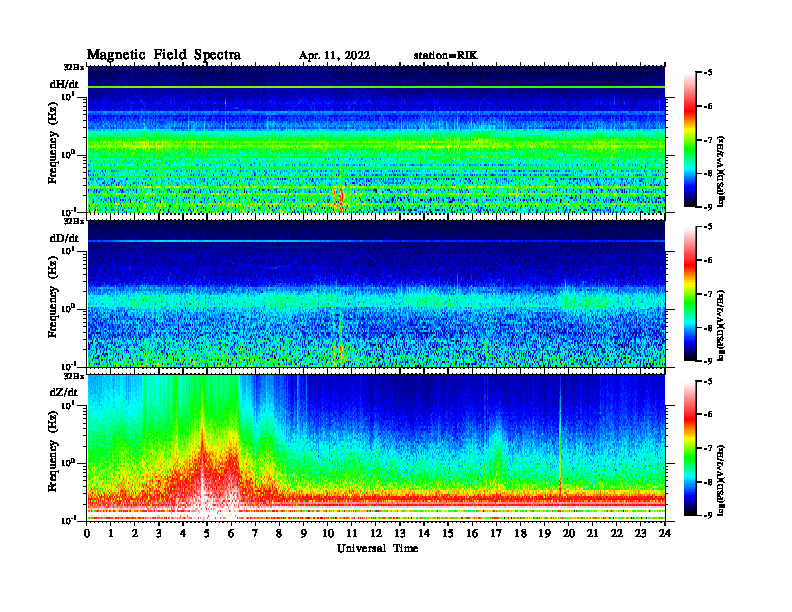This screenshot has width=792, height=612.
Task: Click the "-9" value on dZ/dt color scale
Action: click(707, 515)
